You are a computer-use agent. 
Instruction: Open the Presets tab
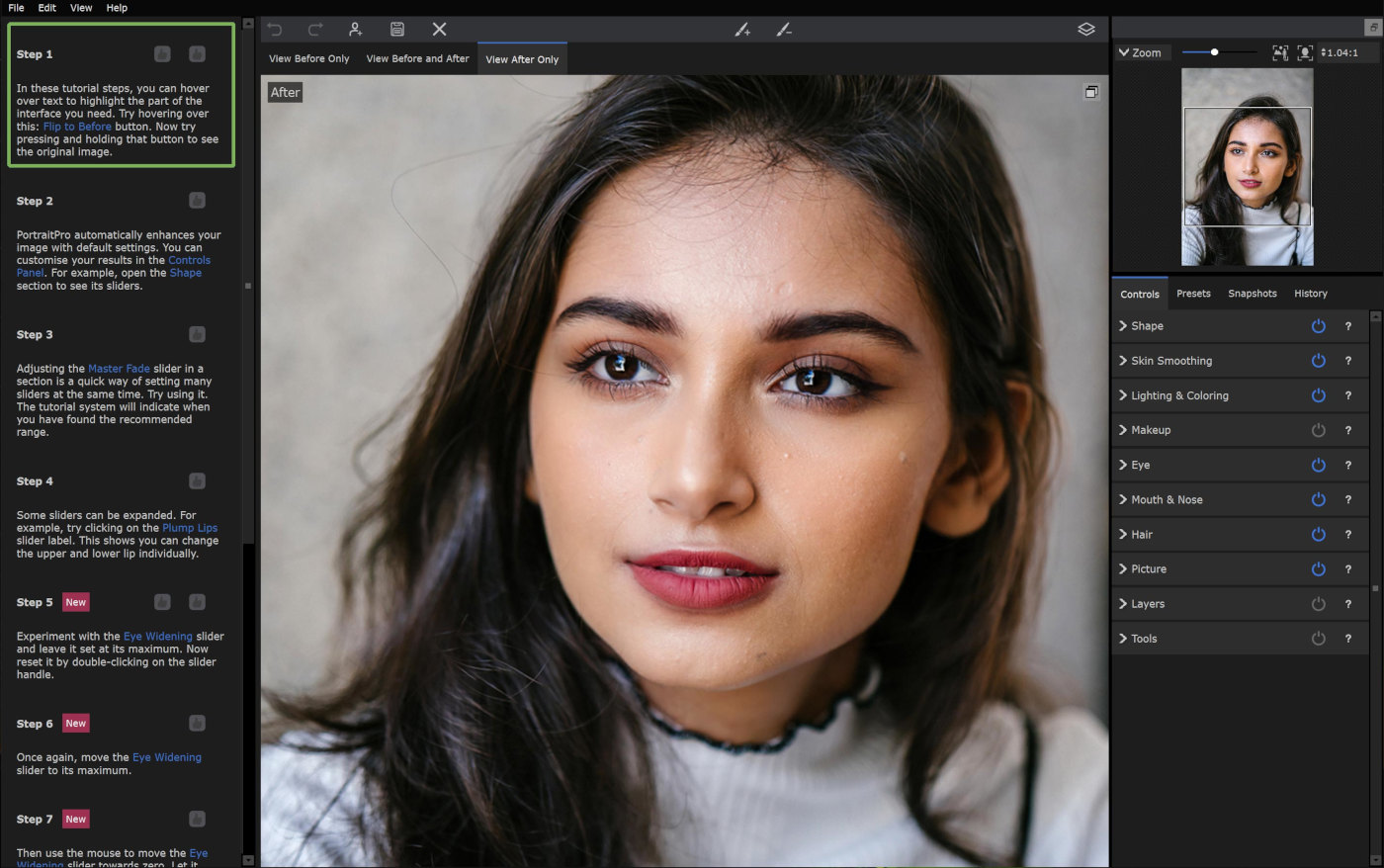click(x=1193, y=293)
